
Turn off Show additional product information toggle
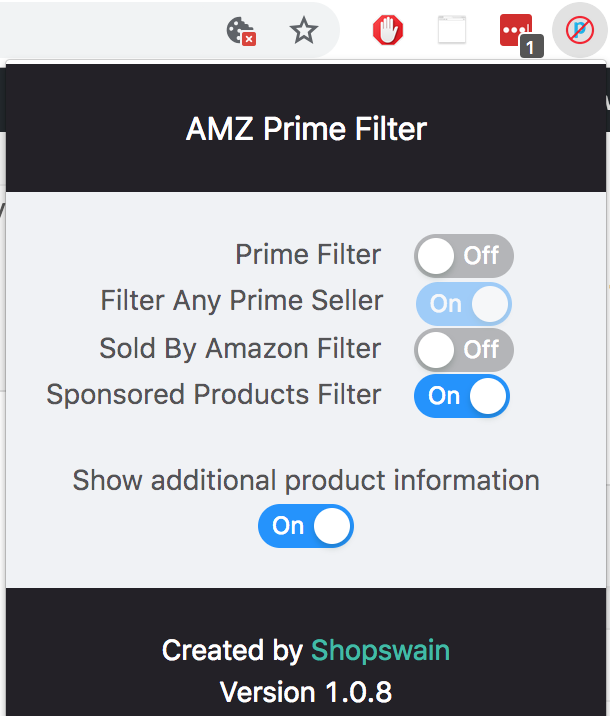[x=306, y=526]
